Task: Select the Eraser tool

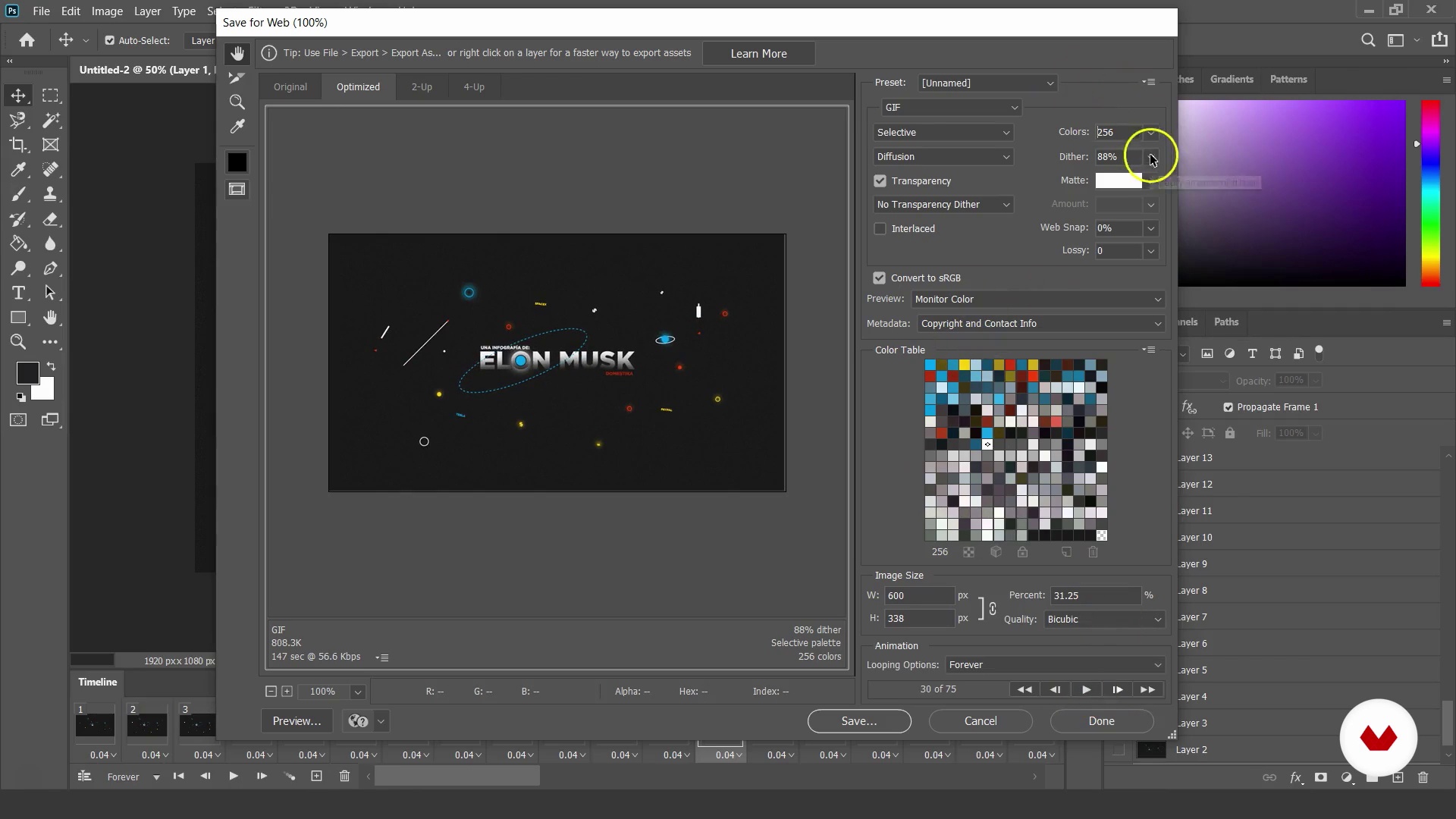Action: tap(51, 219)
